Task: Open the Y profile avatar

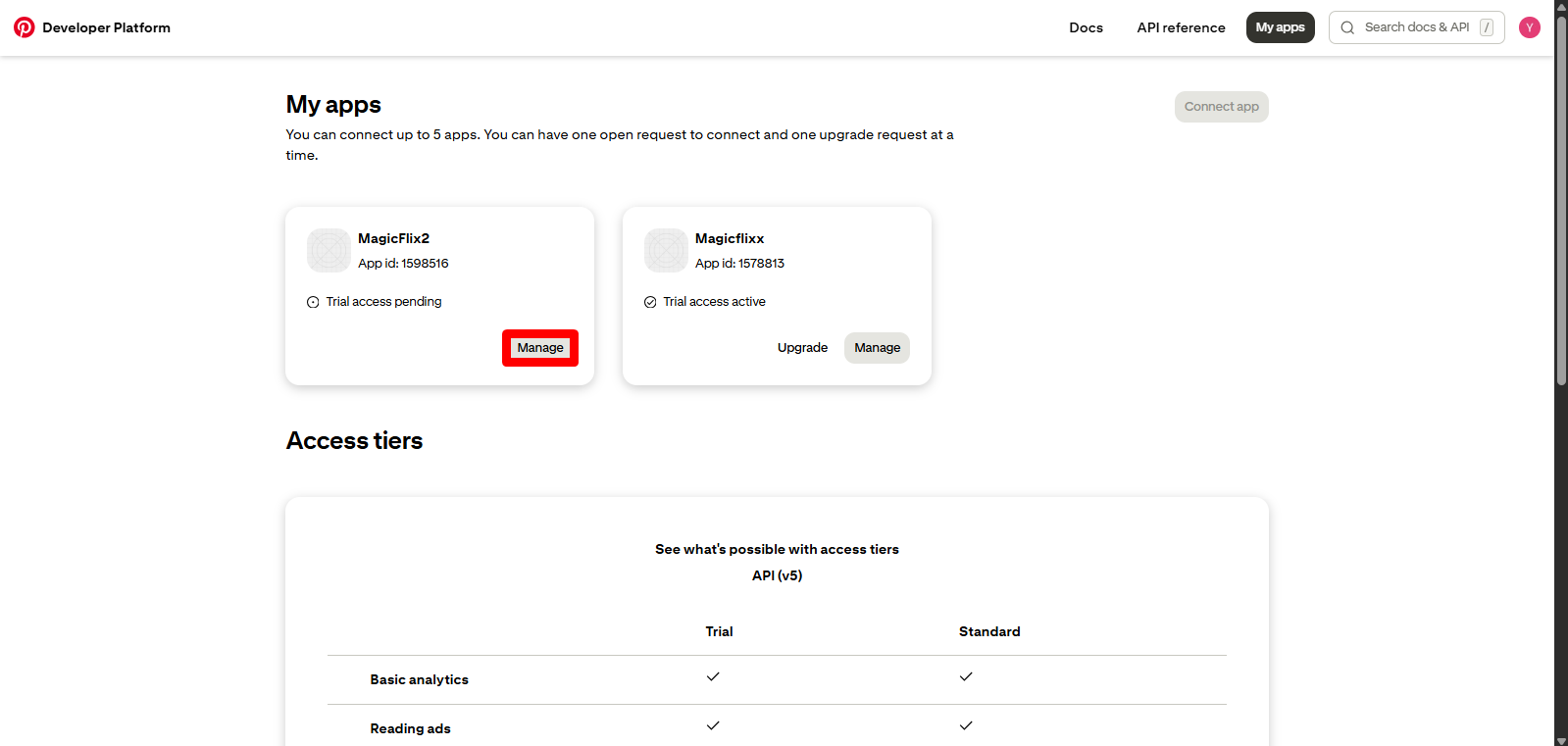Action: point(1529,27)
